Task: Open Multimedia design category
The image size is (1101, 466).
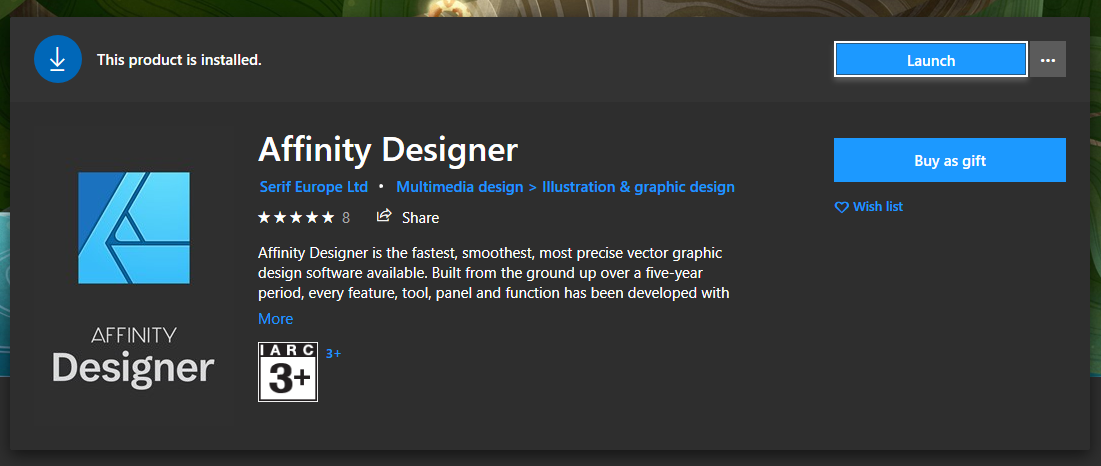Action: pos(460,187)
